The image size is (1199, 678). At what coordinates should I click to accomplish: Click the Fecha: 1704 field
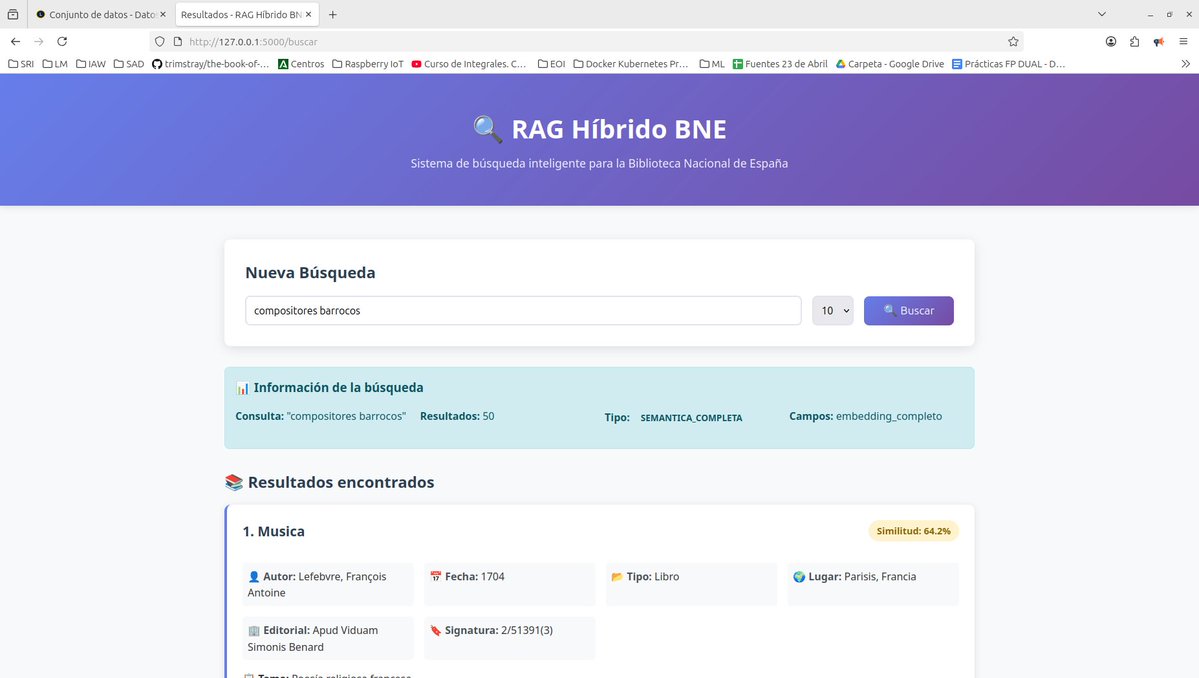click(509, 585)
